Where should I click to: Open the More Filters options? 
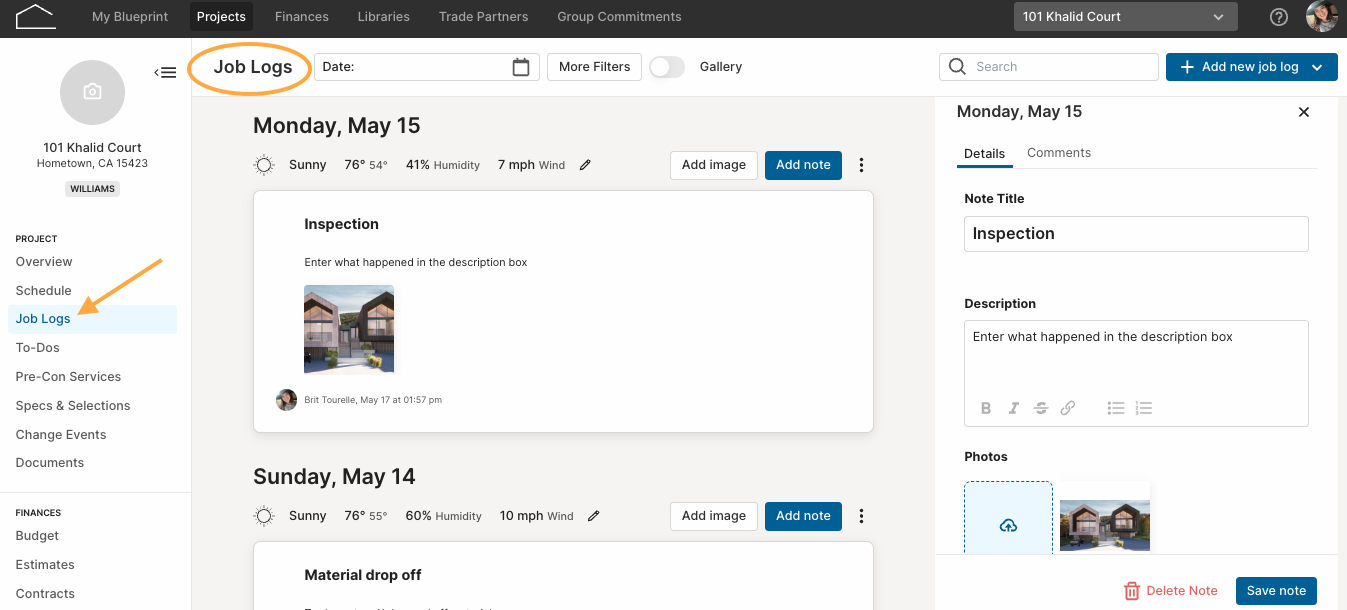[594, 67]
